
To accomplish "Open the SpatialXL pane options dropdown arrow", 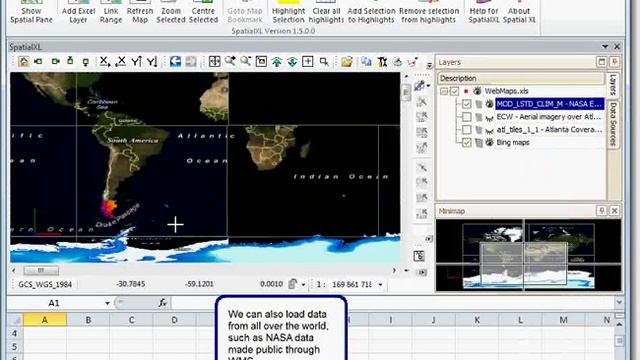I will point(605,47).
